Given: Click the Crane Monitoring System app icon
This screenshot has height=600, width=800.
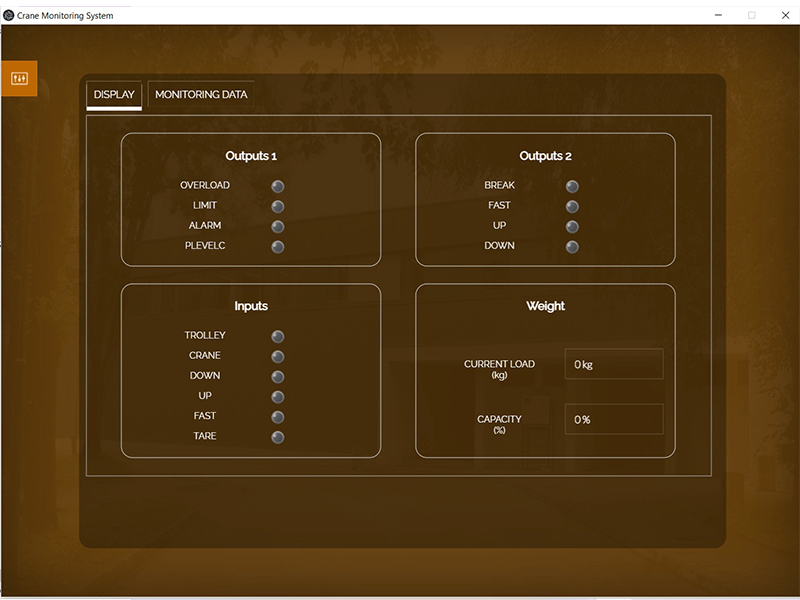Looking at the screenshot, I should (x=8, y=15).
